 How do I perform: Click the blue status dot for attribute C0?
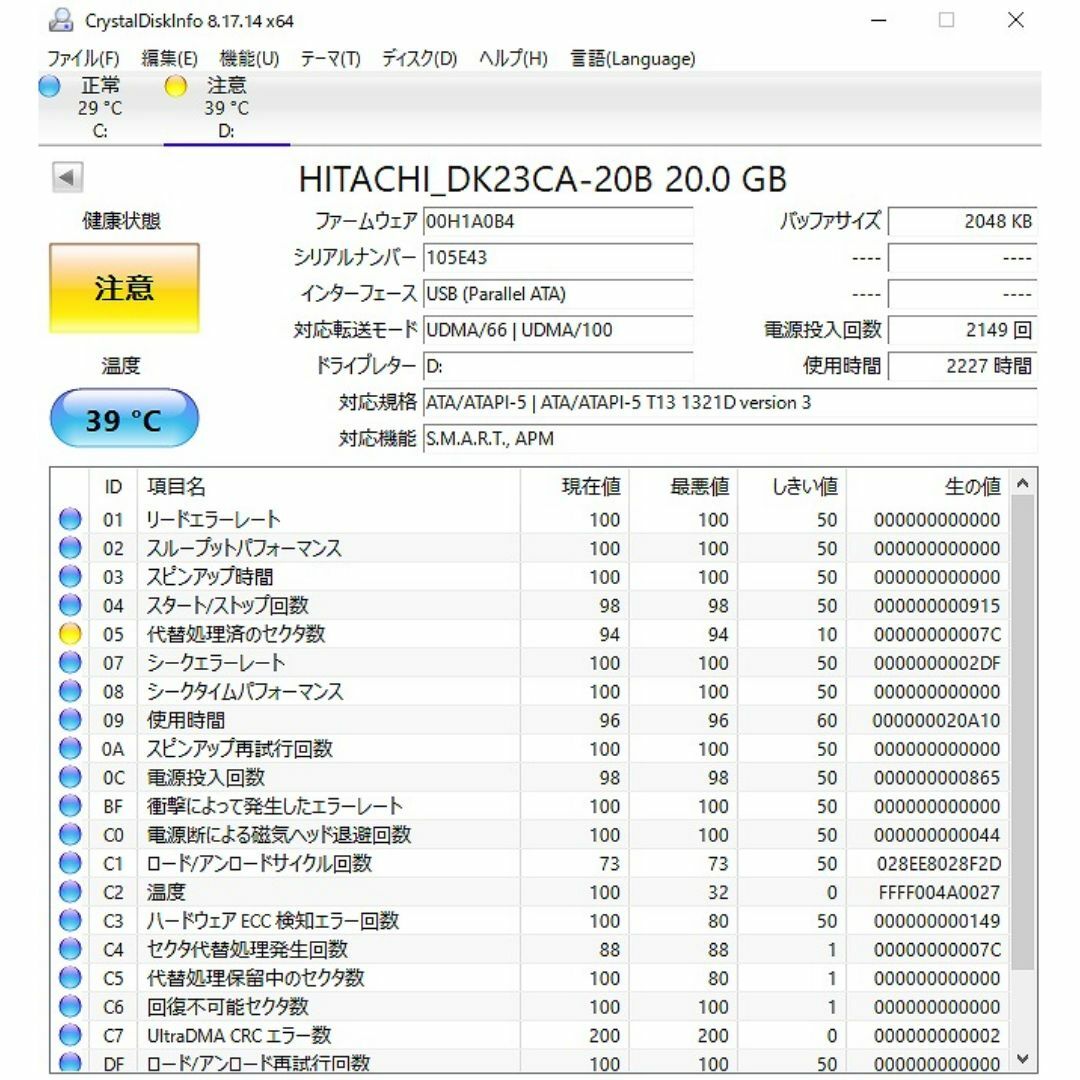click(70, 835)
